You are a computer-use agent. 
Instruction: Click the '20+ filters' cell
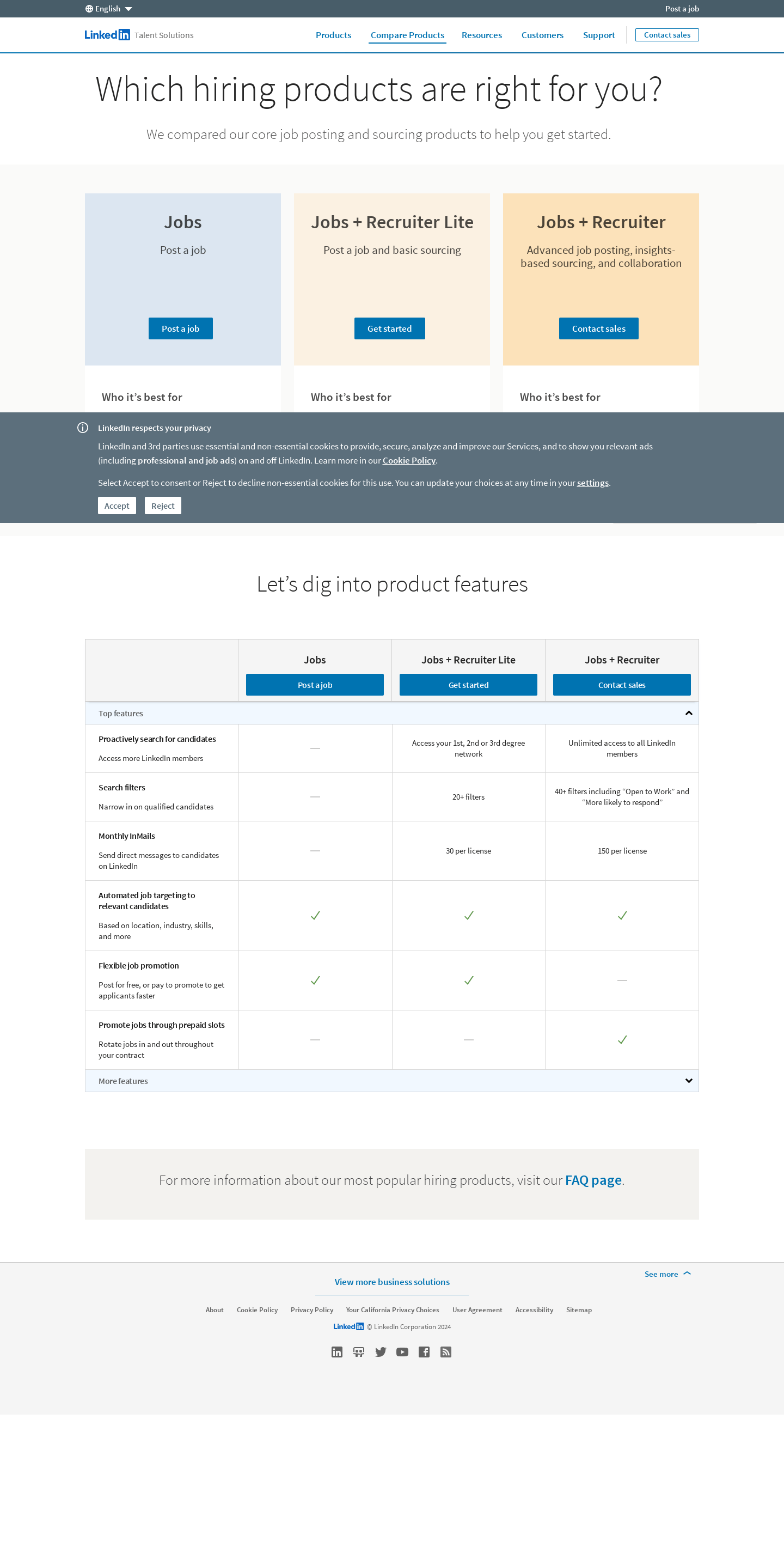468,797
